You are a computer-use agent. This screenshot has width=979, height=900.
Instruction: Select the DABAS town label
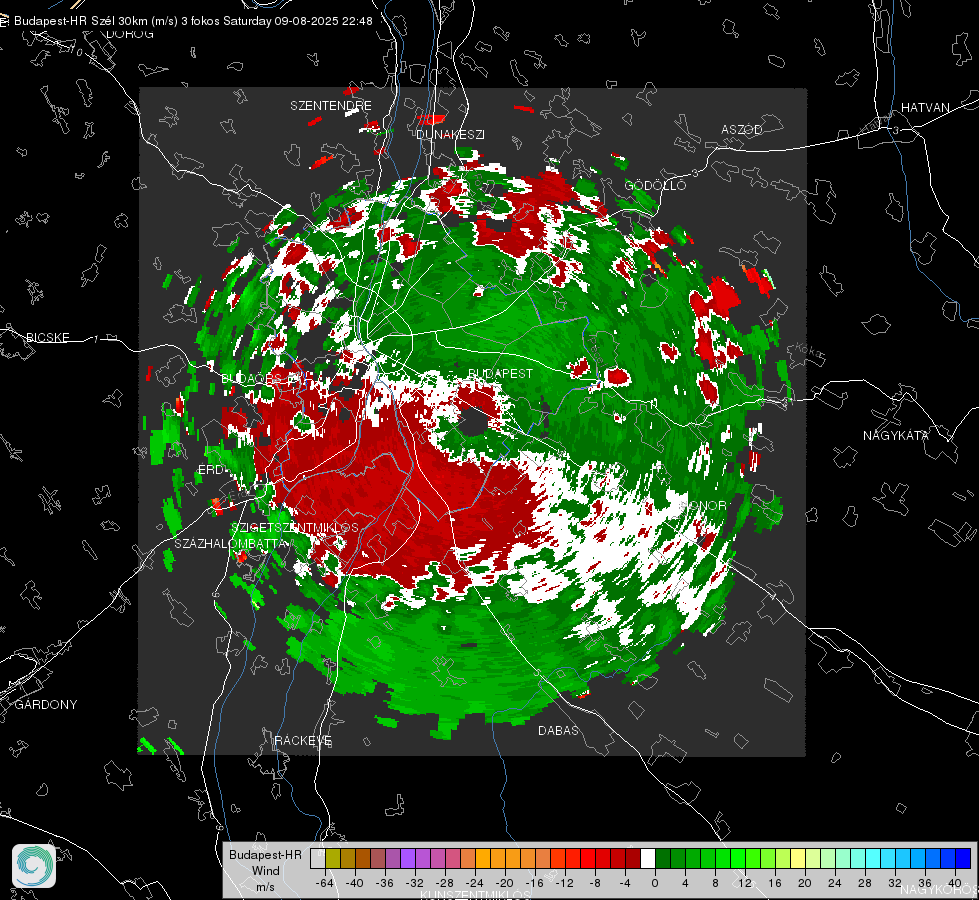(558, 730)
